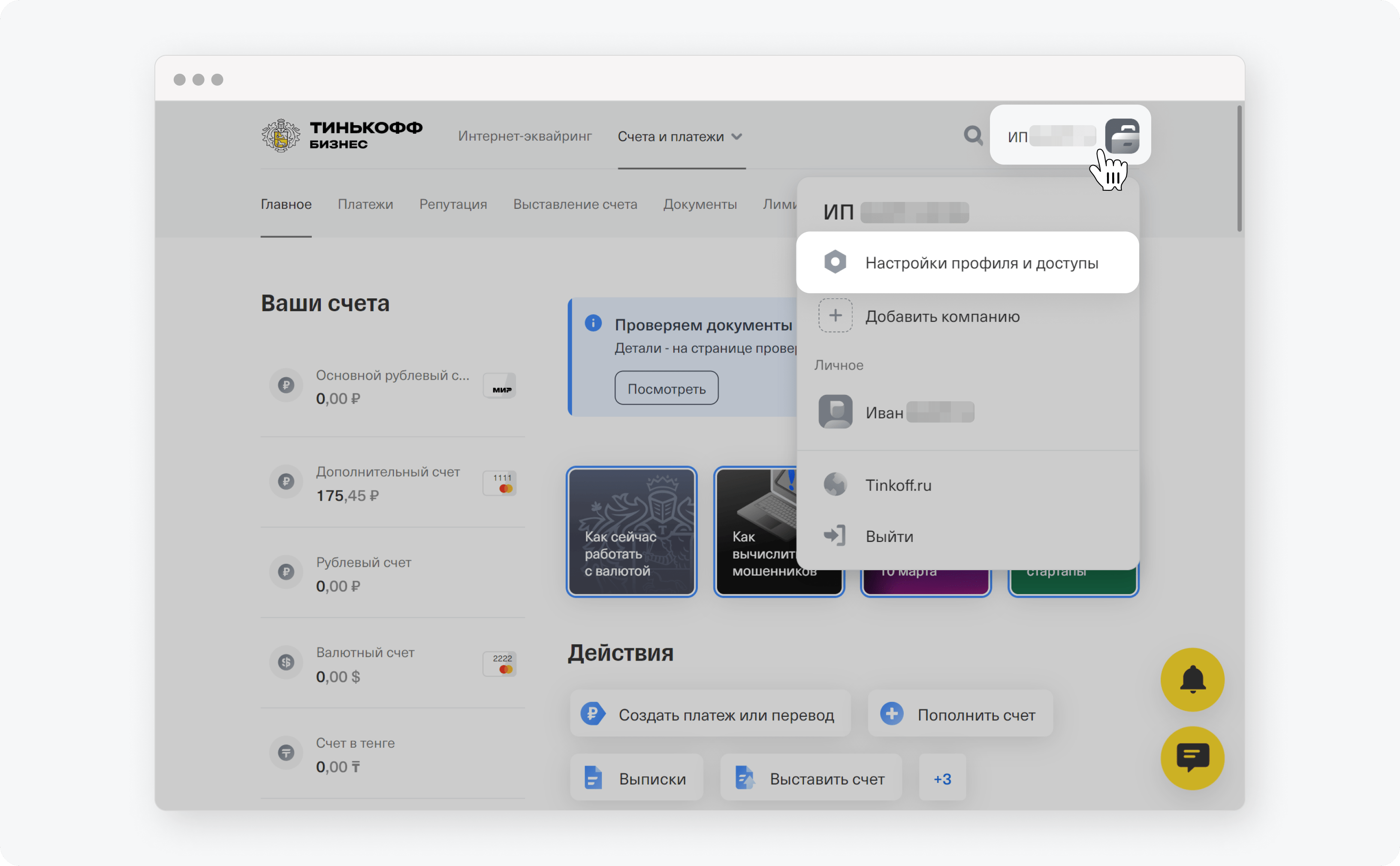The width and height of the screenshot is (1400, 866).
Task: Click the Tinkoff.ru globe icon
Action: coord(836,485)
